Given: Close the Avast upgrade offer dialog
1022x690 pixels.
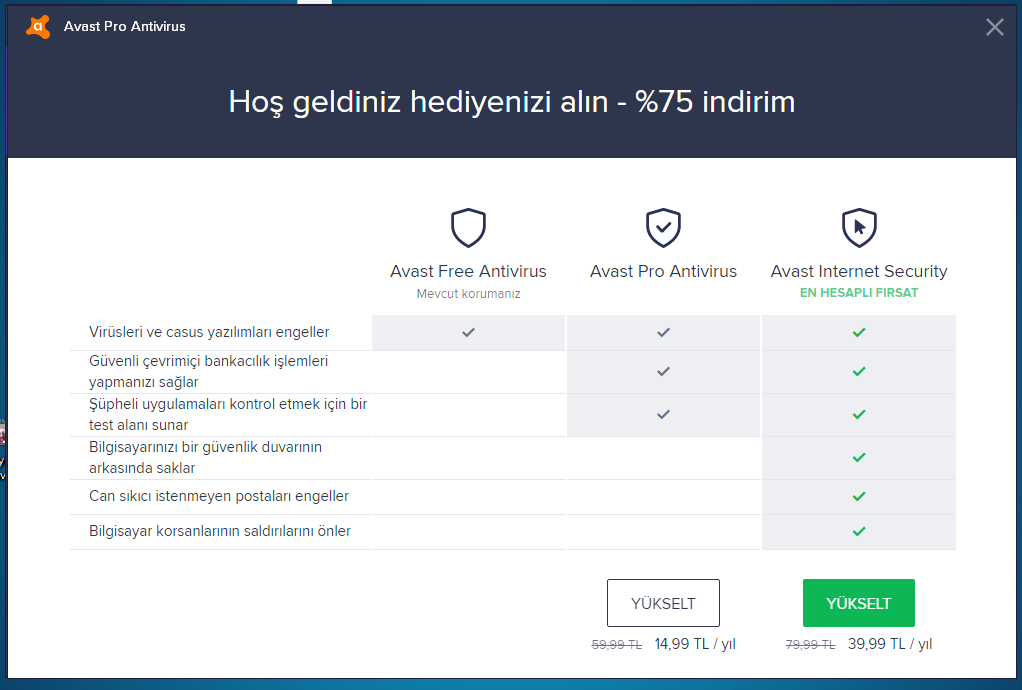Looking at the screenshot, I should click(x=994, y=27).
